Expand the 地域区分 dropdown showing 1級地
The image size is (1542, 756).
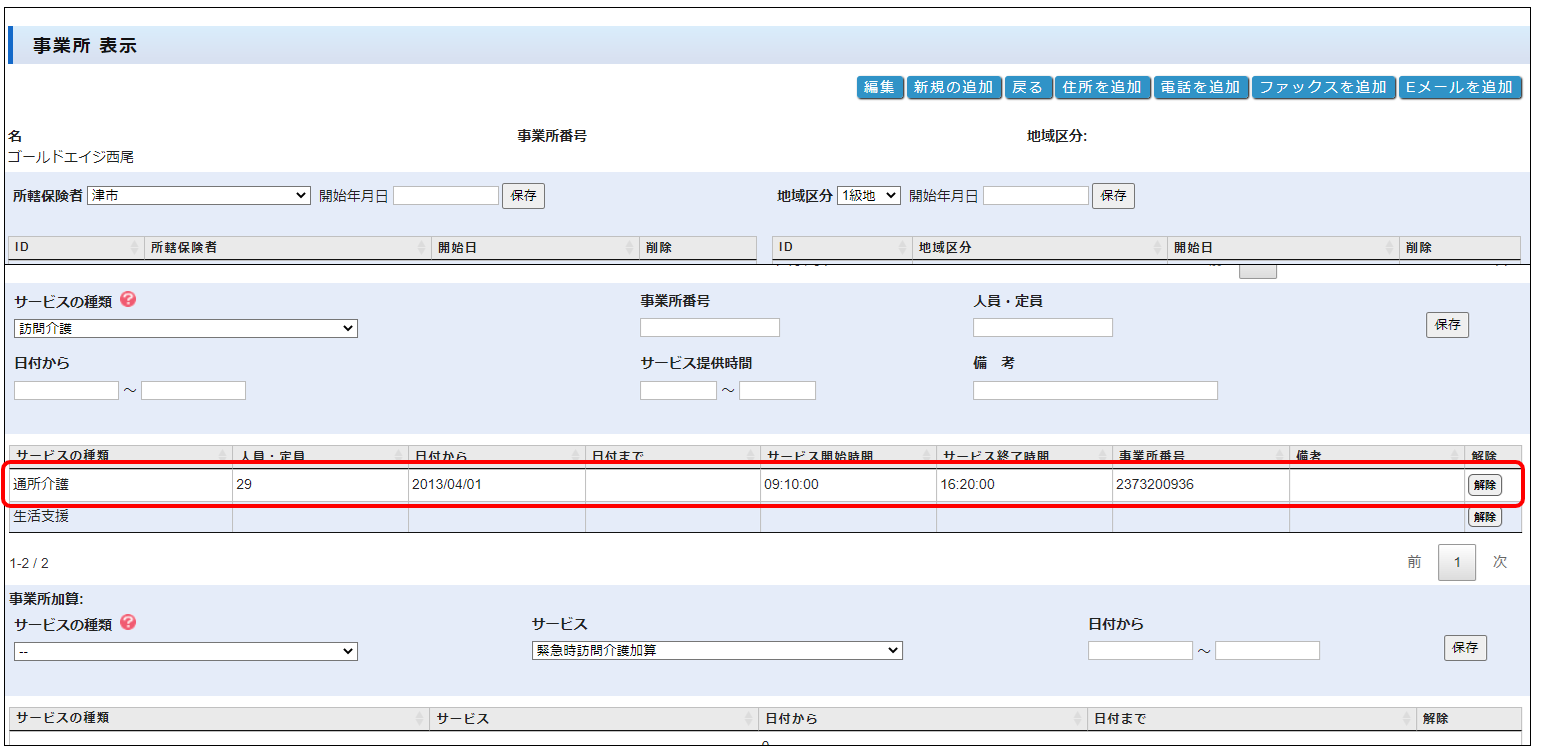[x=868, y=196]
